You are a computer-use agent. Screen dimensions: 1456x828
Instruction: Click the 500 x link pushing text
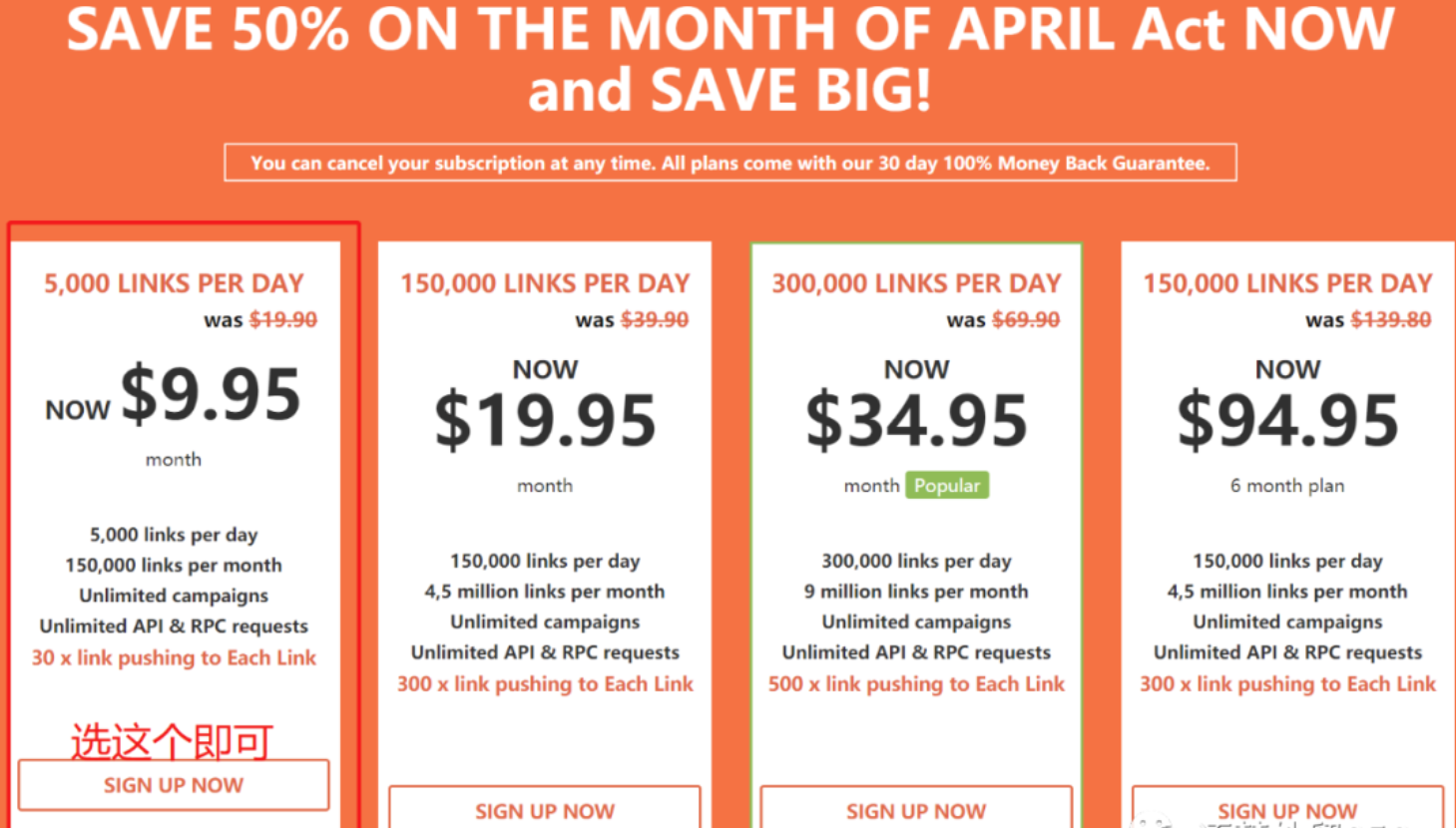(916, 684)
